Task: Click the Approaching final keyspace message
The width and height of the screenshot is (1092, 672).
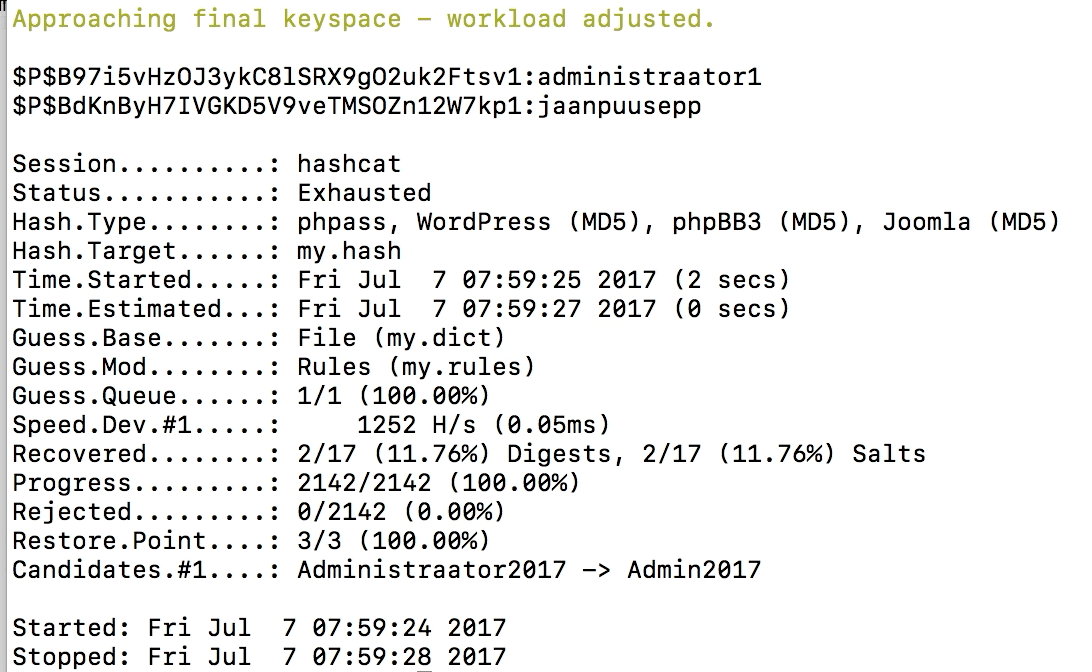Action: (364, 19)
